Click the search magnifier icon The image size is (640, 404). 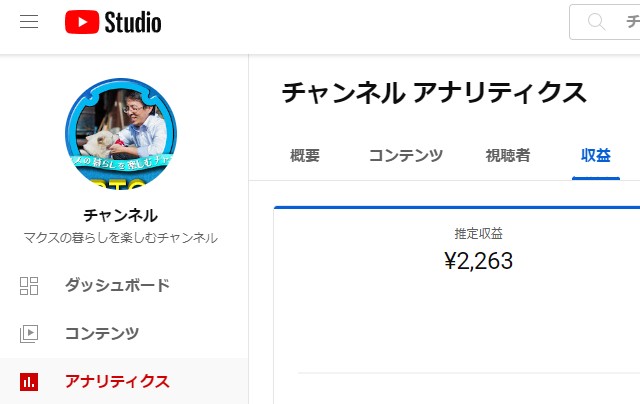coord(596,22)
